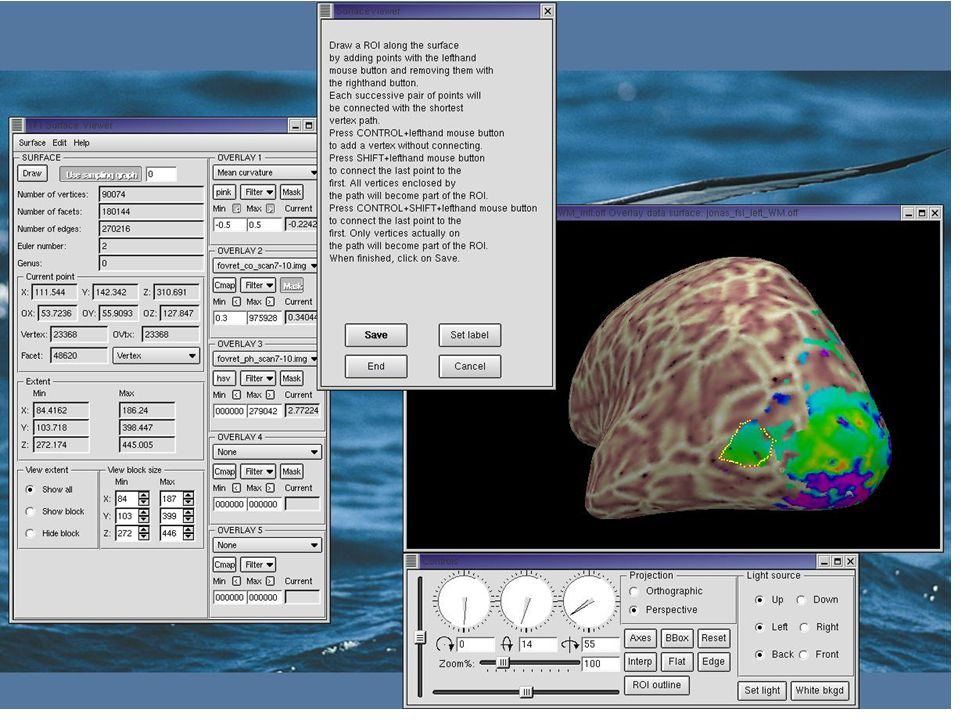This screenshot has height=720, width=960.
Task: Open the Filter dropdown in Overlay 2
Action: [258, 285]
